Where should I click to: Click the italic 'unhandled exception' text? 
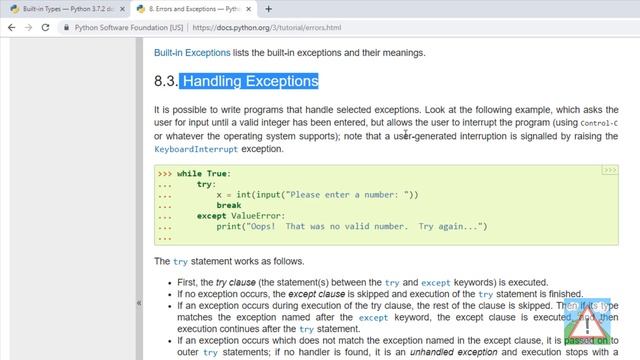coord(453,352)
